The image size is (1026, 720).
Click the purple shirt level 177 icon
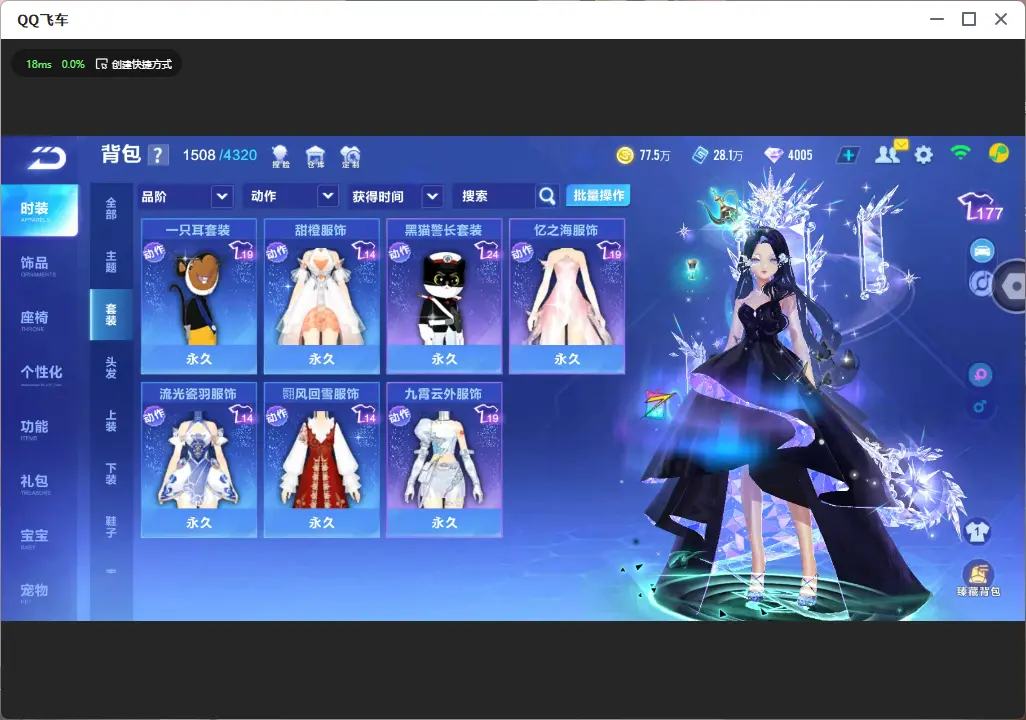(980, 207)
